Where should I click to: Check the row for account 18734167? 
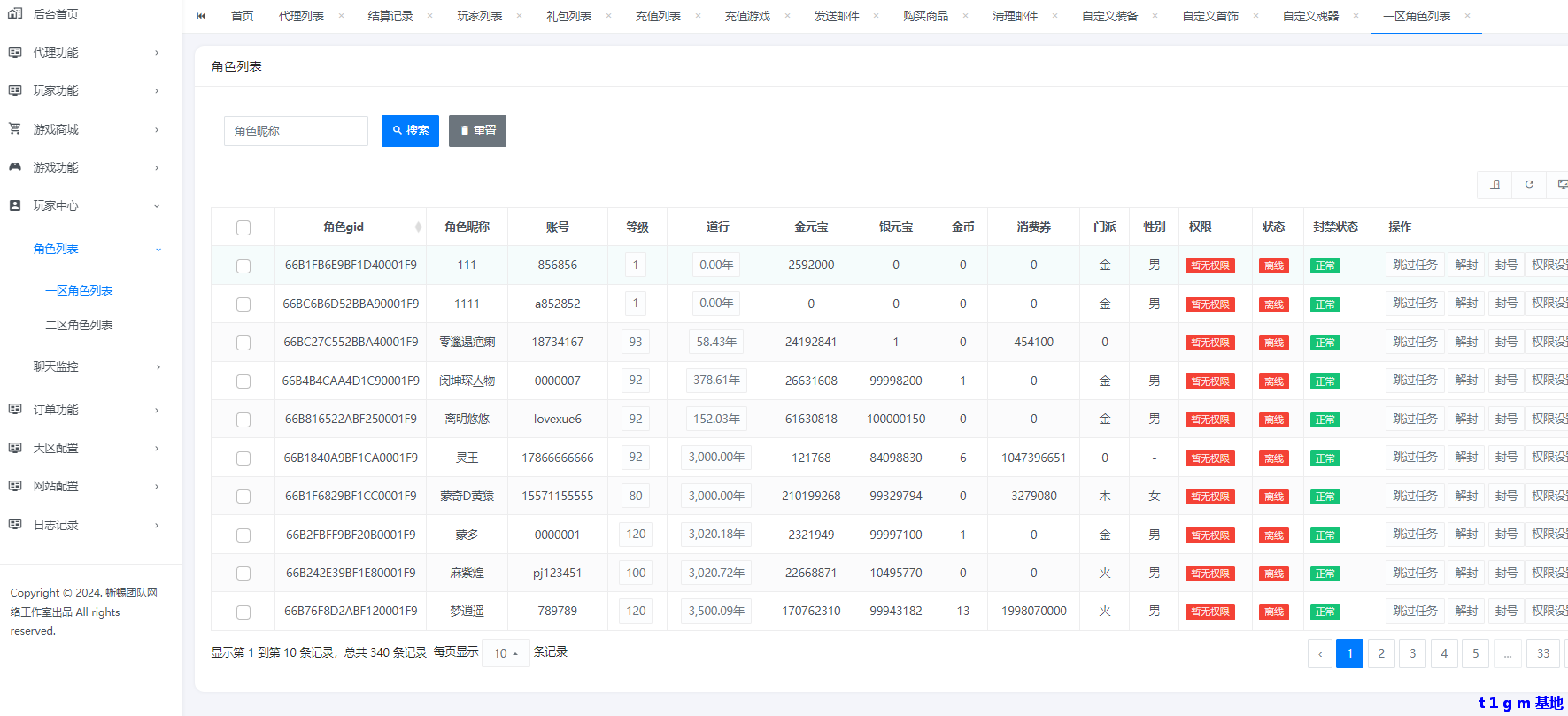[x=243, y=343]
